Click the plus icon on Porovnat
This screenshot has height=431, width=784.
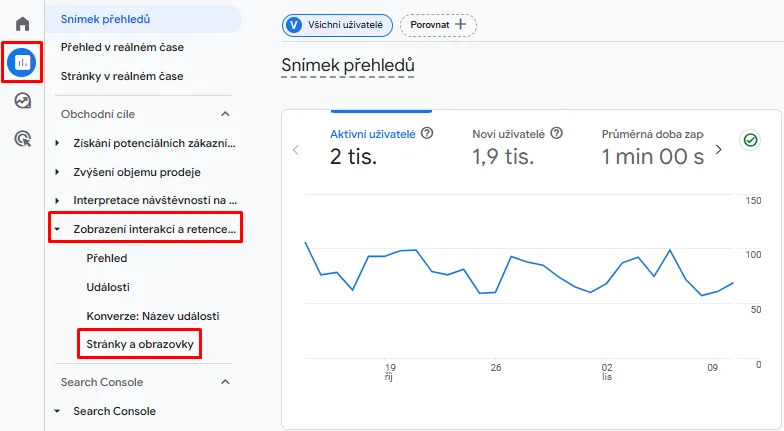click(x=460, y=24)
